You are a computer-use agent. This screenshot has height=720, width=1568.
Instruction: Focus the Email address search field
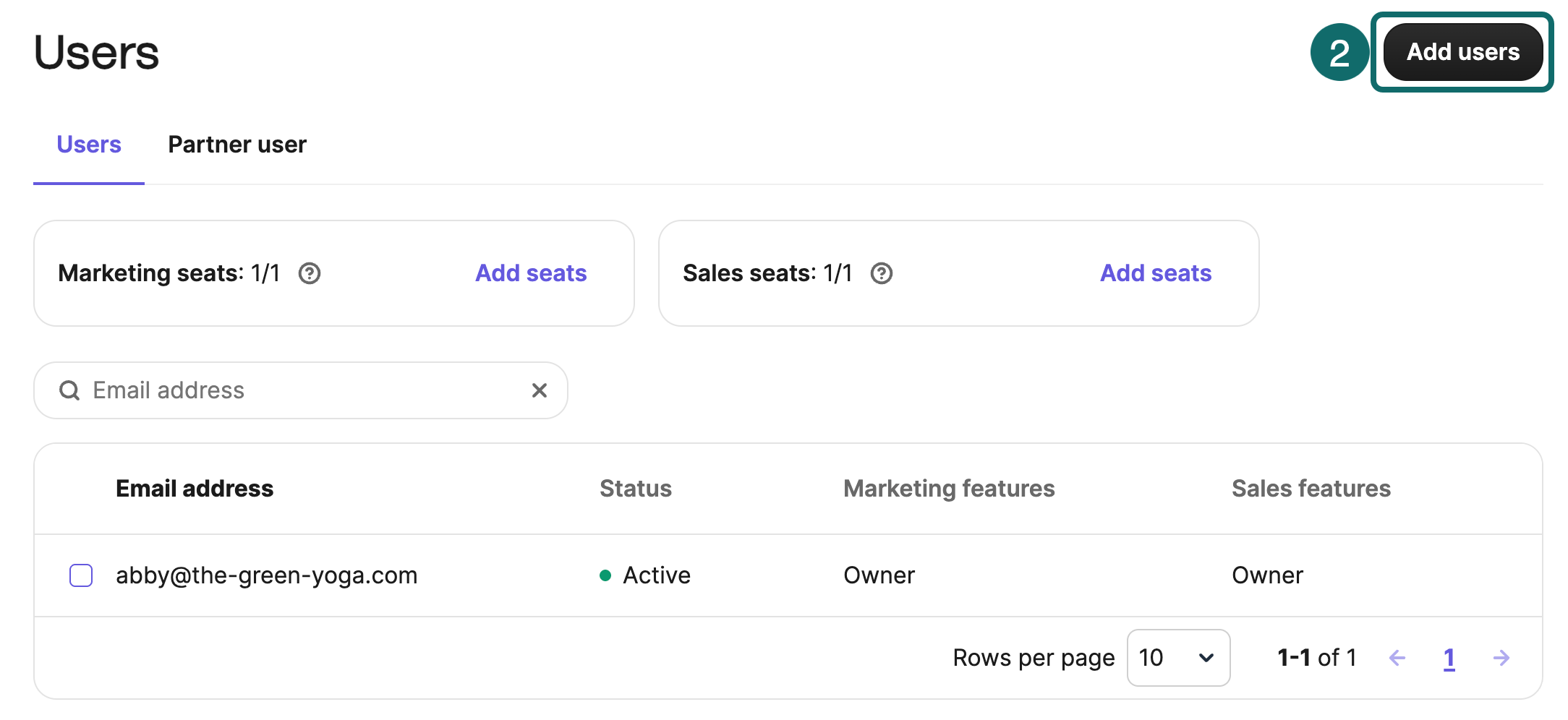point(304,390)
